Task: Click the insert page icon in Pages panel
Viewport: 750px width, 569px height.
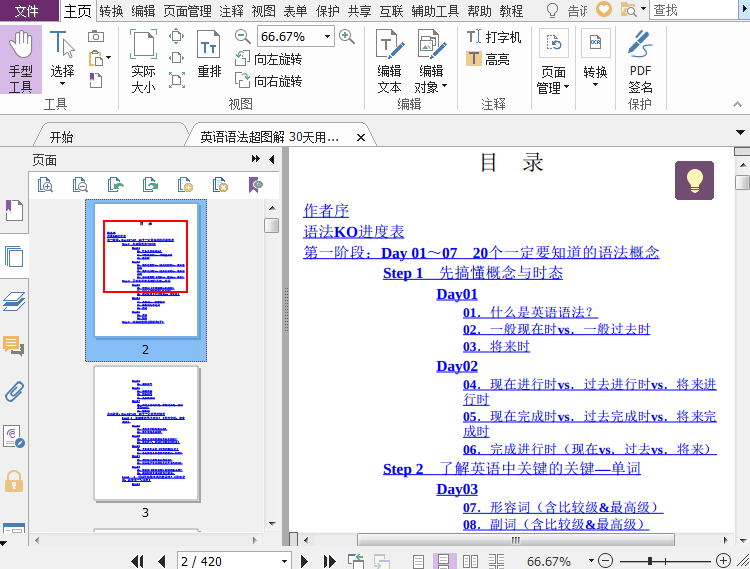Action: [x=185, y=185]
